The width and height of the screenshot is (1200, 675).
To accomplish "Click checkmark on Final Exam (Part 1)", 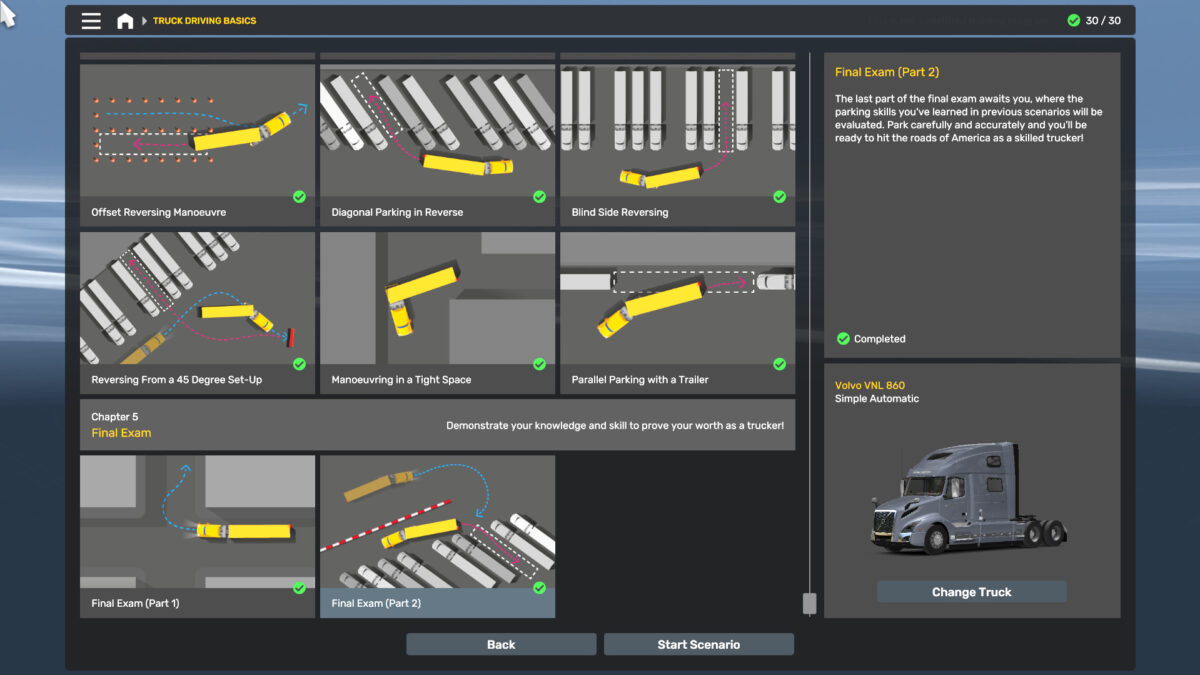I will click(x=299, y=588).
